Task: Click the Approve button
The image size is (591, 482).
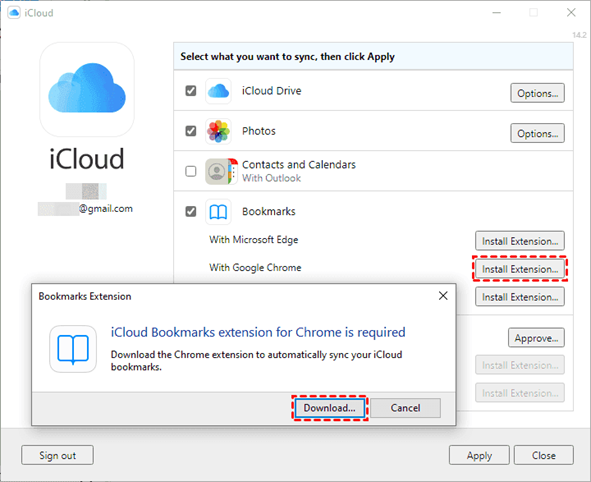Action: tap(536, 338)
